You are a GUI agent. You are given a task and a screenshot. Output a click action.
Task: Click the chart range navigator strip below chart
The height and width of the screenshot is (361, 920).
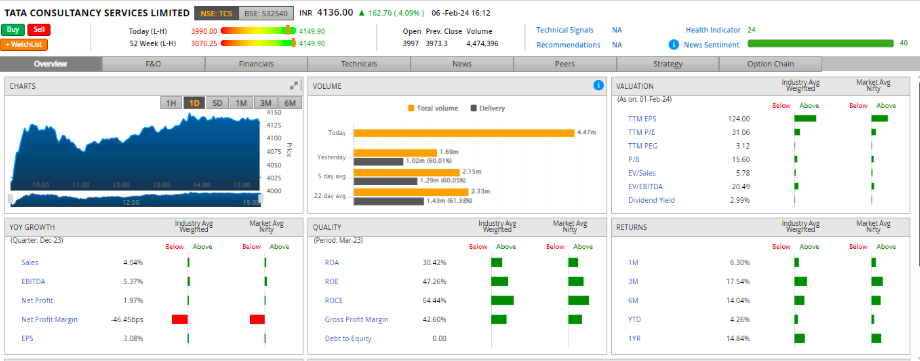[136, 200]
